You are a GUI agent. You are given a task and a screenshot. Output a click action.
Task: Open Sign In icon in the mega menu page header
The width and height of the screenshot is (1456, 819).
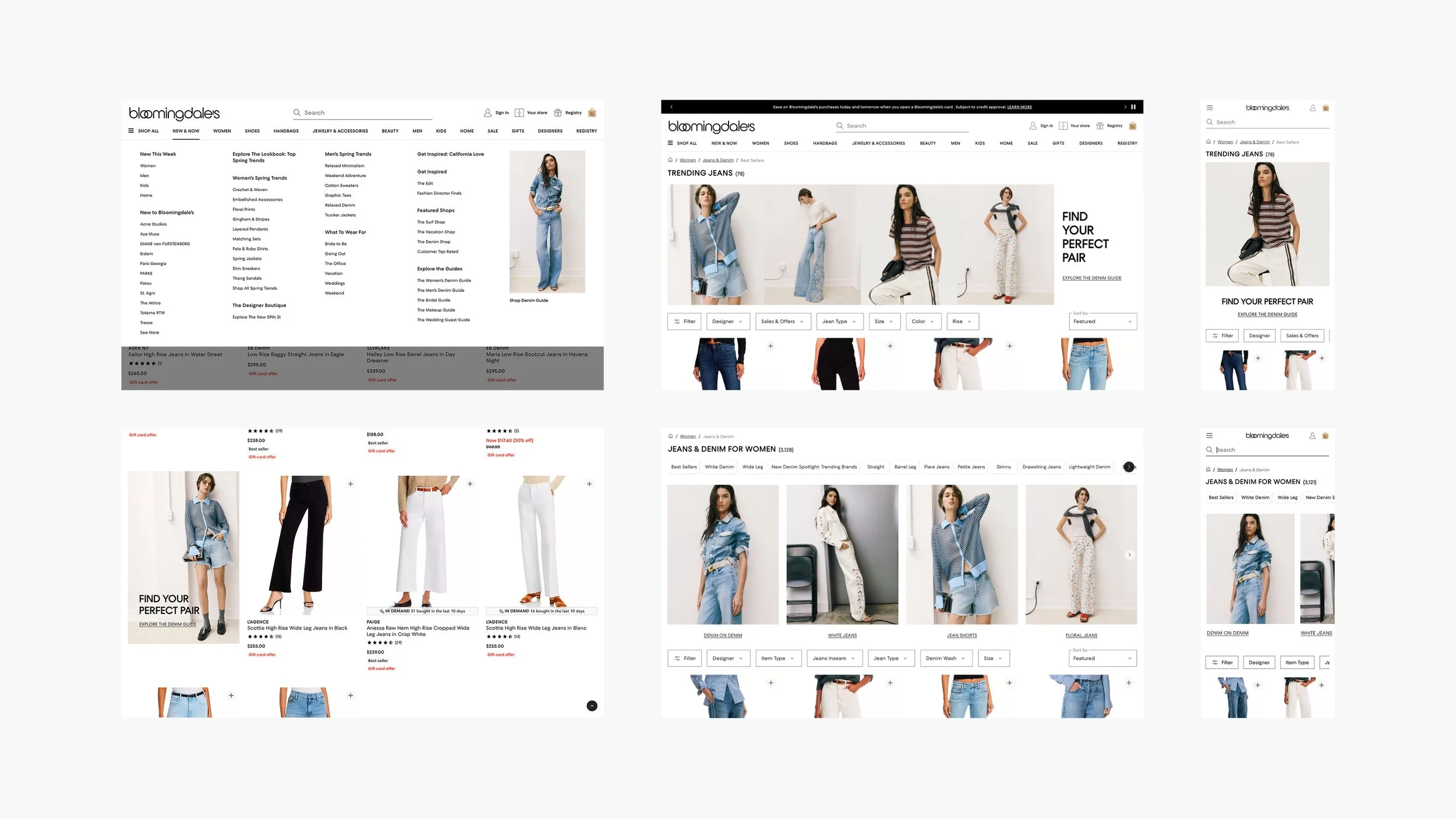click(487, 112)
